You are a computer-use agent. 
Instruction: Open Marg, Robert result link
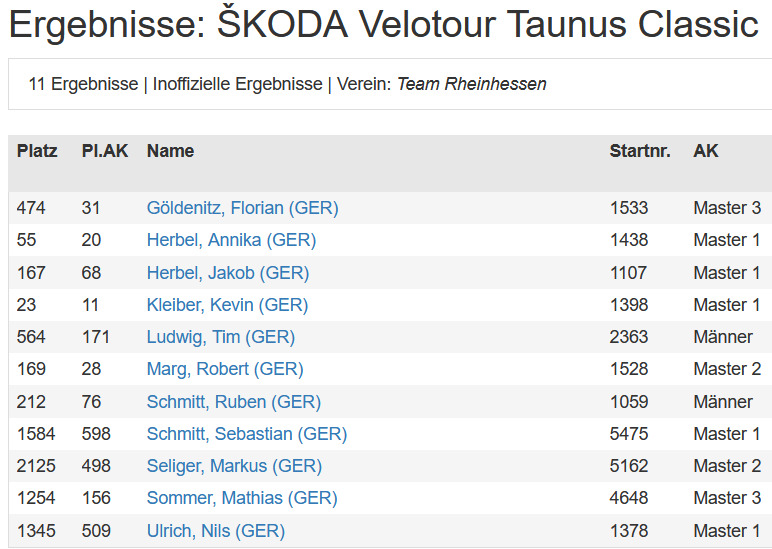pos(225,369)
